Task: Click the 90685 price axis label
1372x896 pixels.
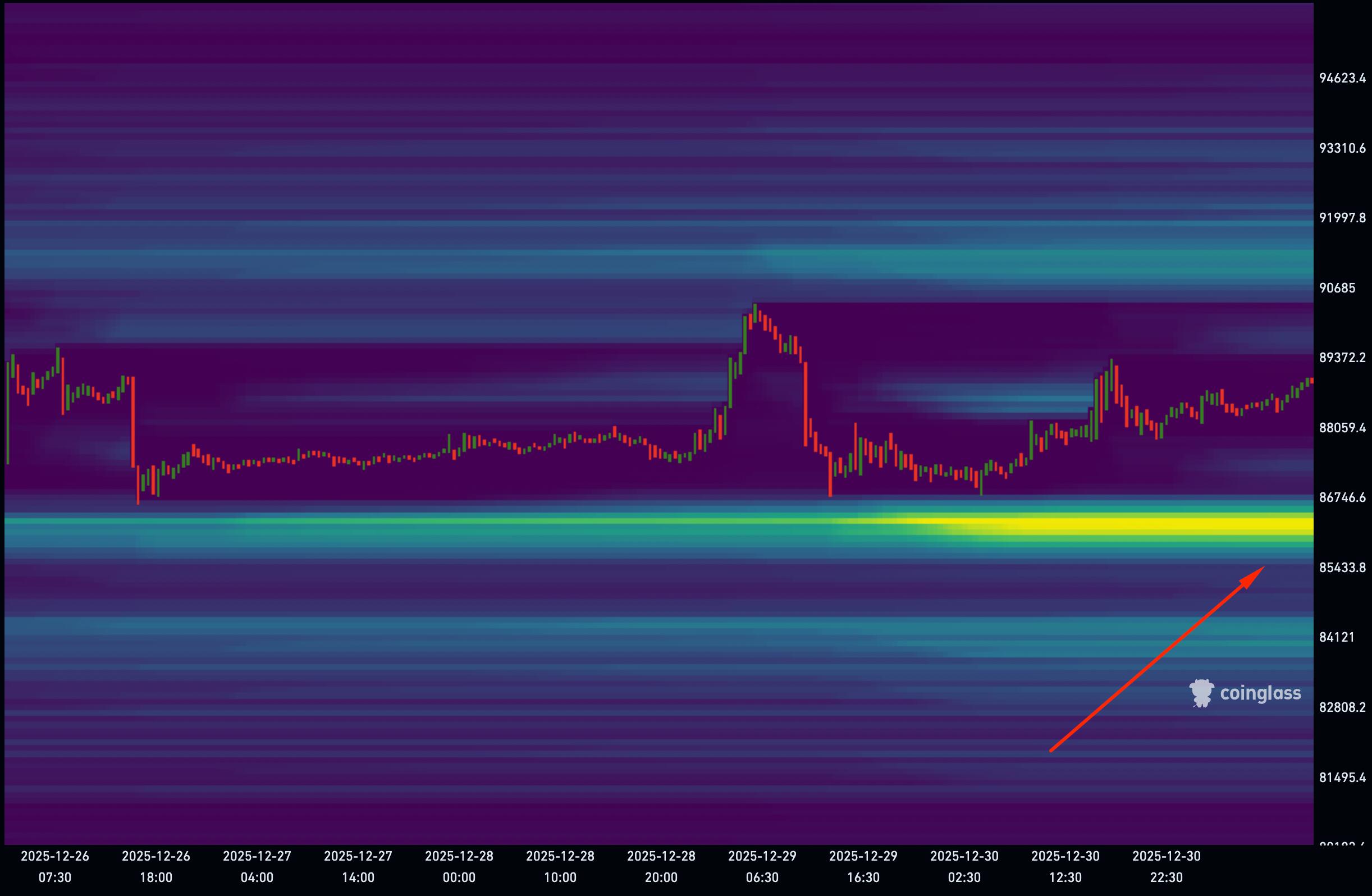Action: 1337,287
